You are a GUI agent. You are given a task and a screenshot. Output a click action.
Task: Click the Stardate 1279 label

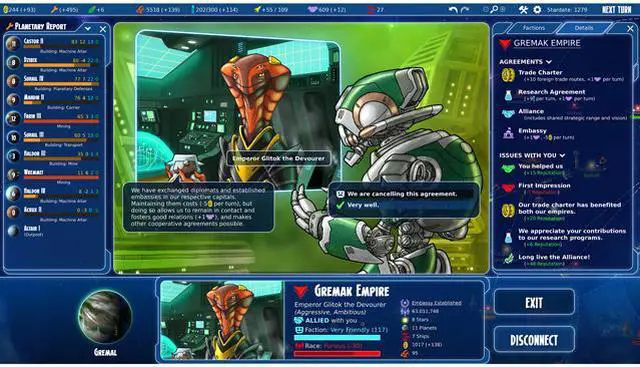[x=567, y=9]
